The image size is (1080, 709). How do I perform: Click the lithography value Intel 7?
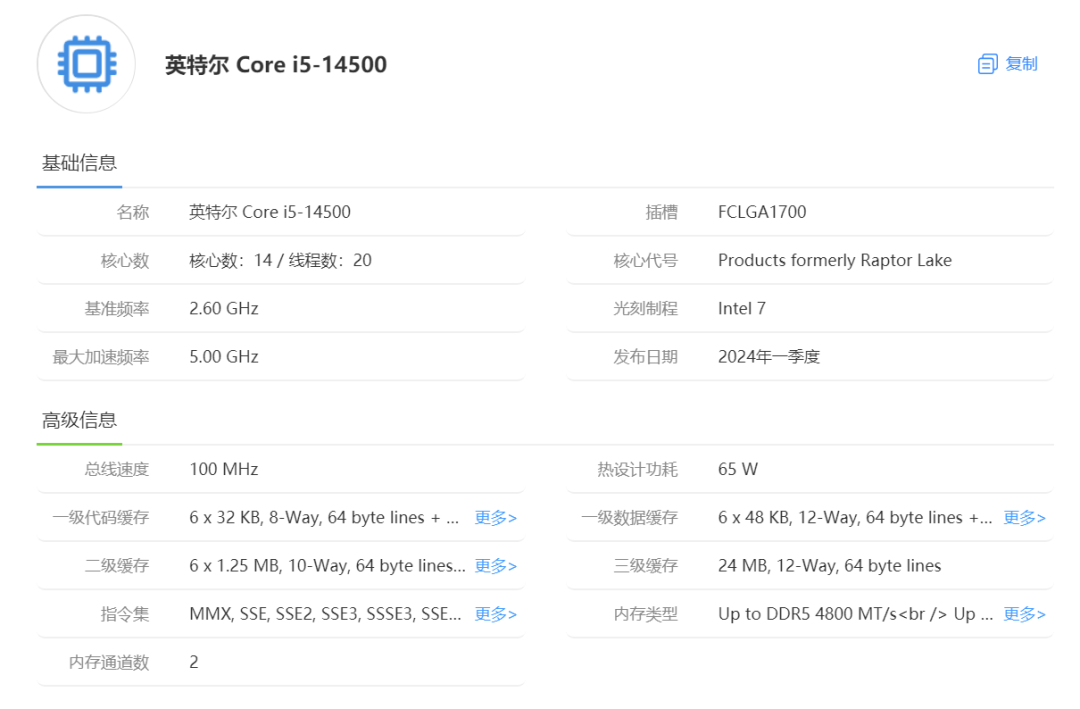(742, 309)
